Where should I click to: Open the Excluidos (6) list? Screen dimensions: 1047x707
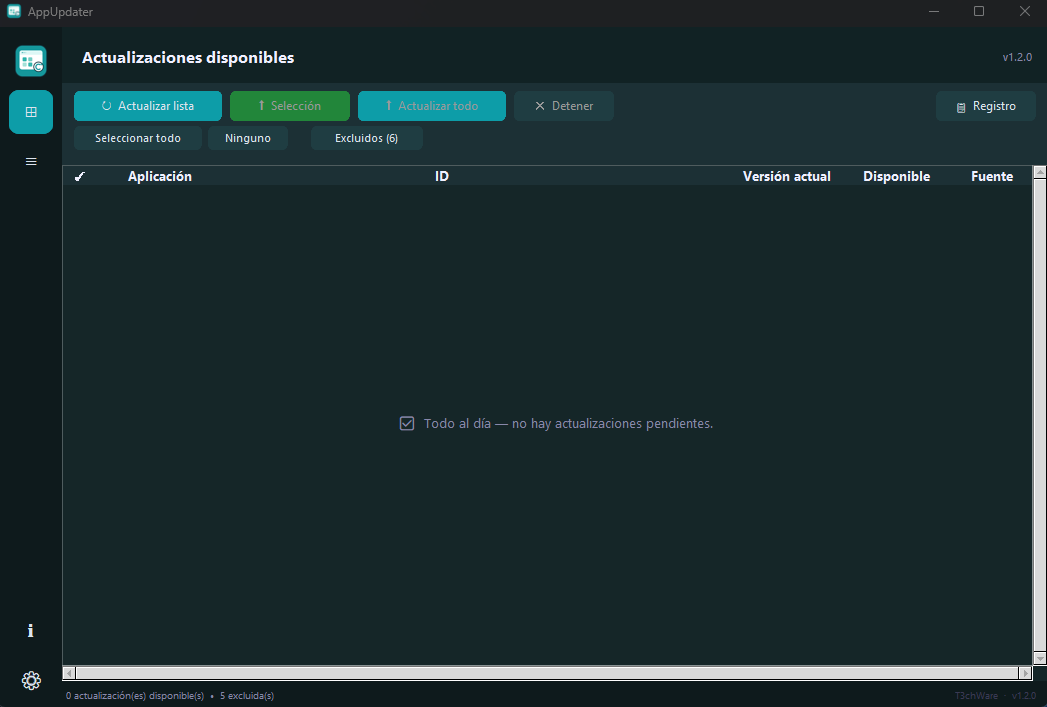[367, 138]
